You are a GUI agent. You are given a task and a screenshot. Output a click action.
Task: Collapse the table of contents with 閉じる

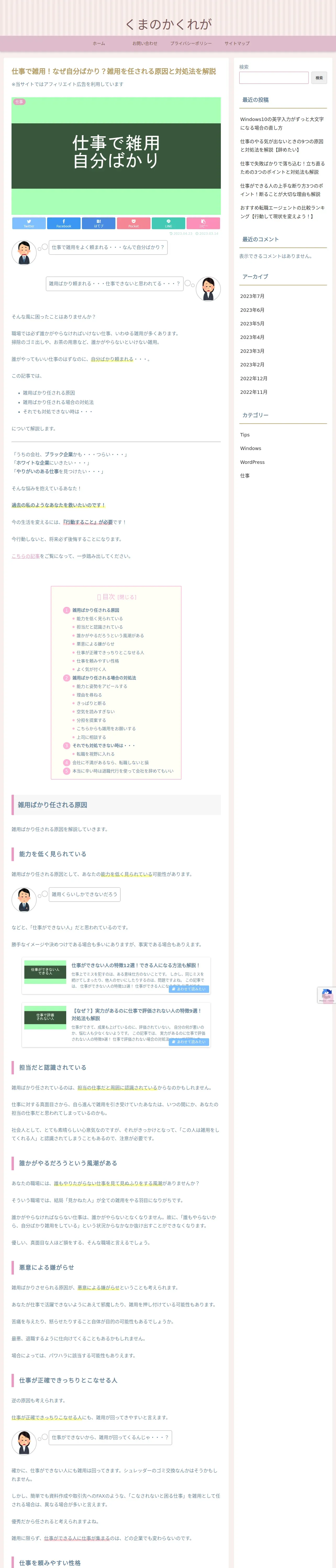click(x=127, y=597)
